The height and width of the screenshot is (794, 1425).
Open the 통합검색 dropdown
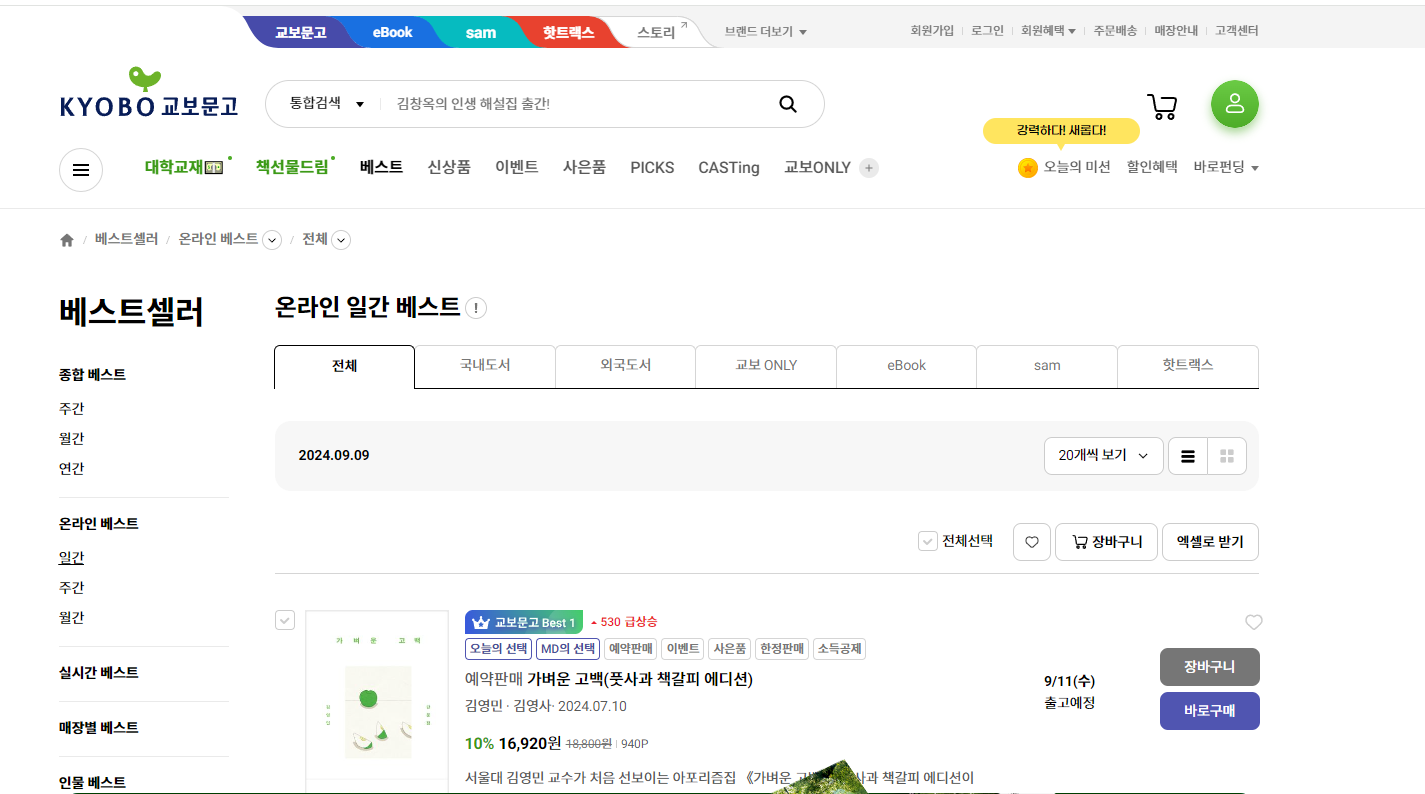pyautogui.click(x=327, y=104)
